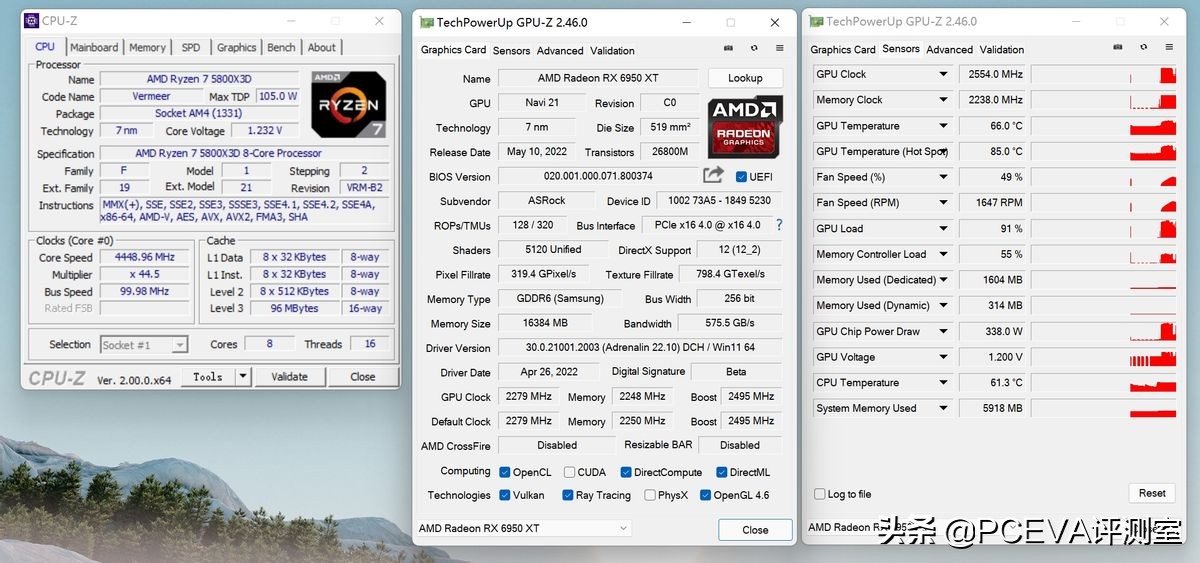
Task: Click the title bar app icon of the GPU-Z Graphics Card window
Action: click(x=426, y=22)
